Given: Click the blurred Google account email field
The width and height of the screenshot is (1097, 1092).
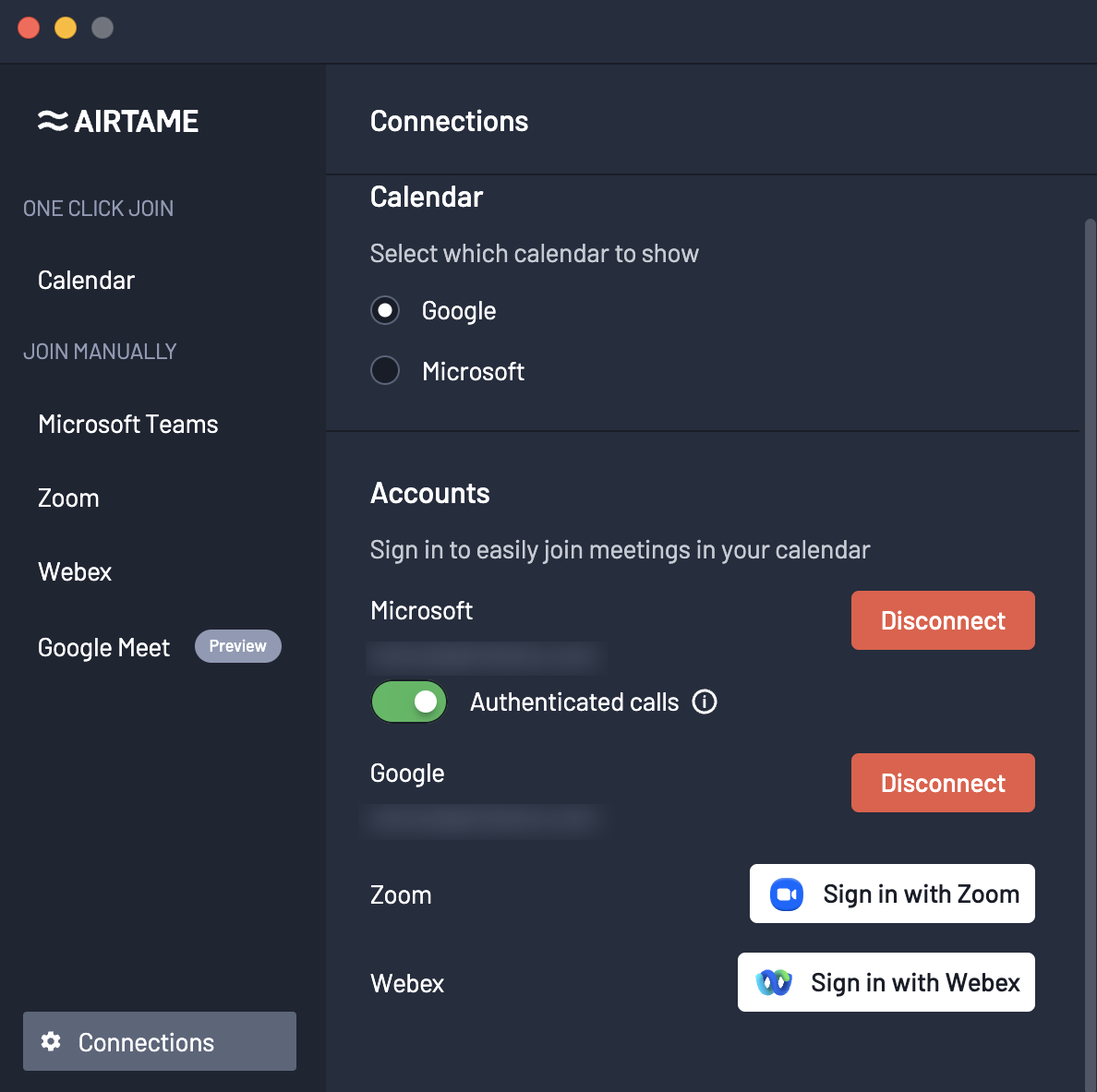Looking at the screenshot, I should click(487, 821).
